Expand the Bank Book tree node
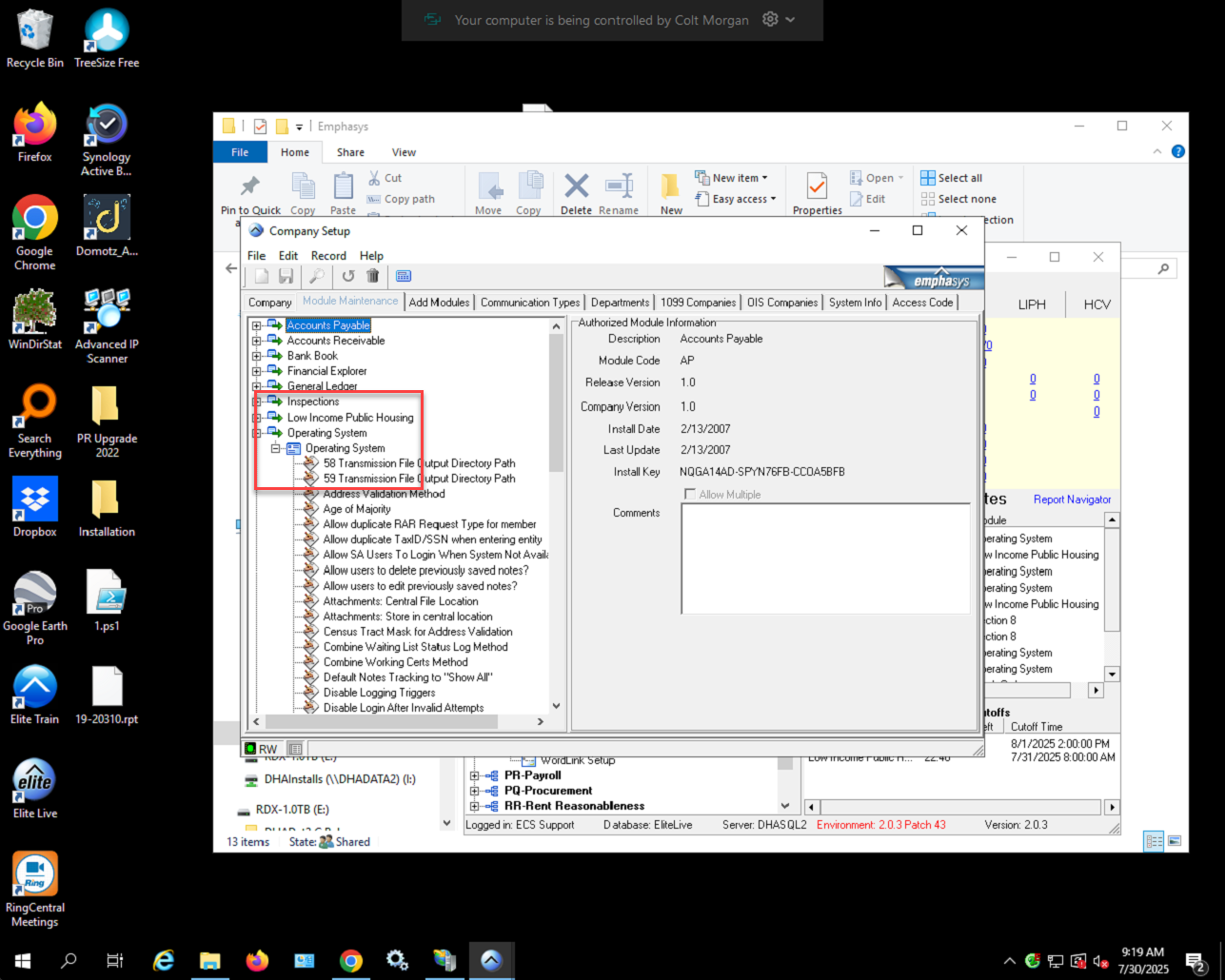The height and width of the screenshot is (980, 1225). 256,356
